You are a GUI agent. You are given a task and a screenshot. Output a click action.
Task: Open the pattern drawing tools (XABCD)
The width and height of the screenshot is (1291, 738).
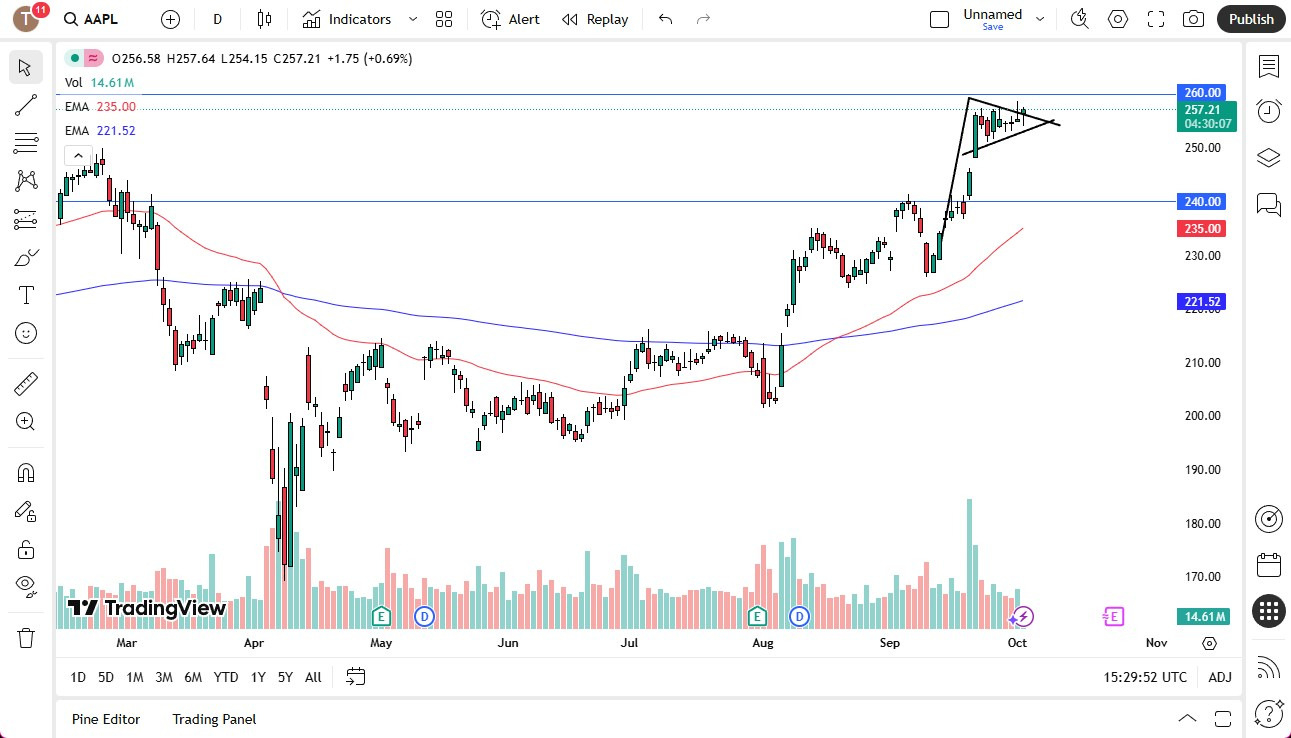25,180
